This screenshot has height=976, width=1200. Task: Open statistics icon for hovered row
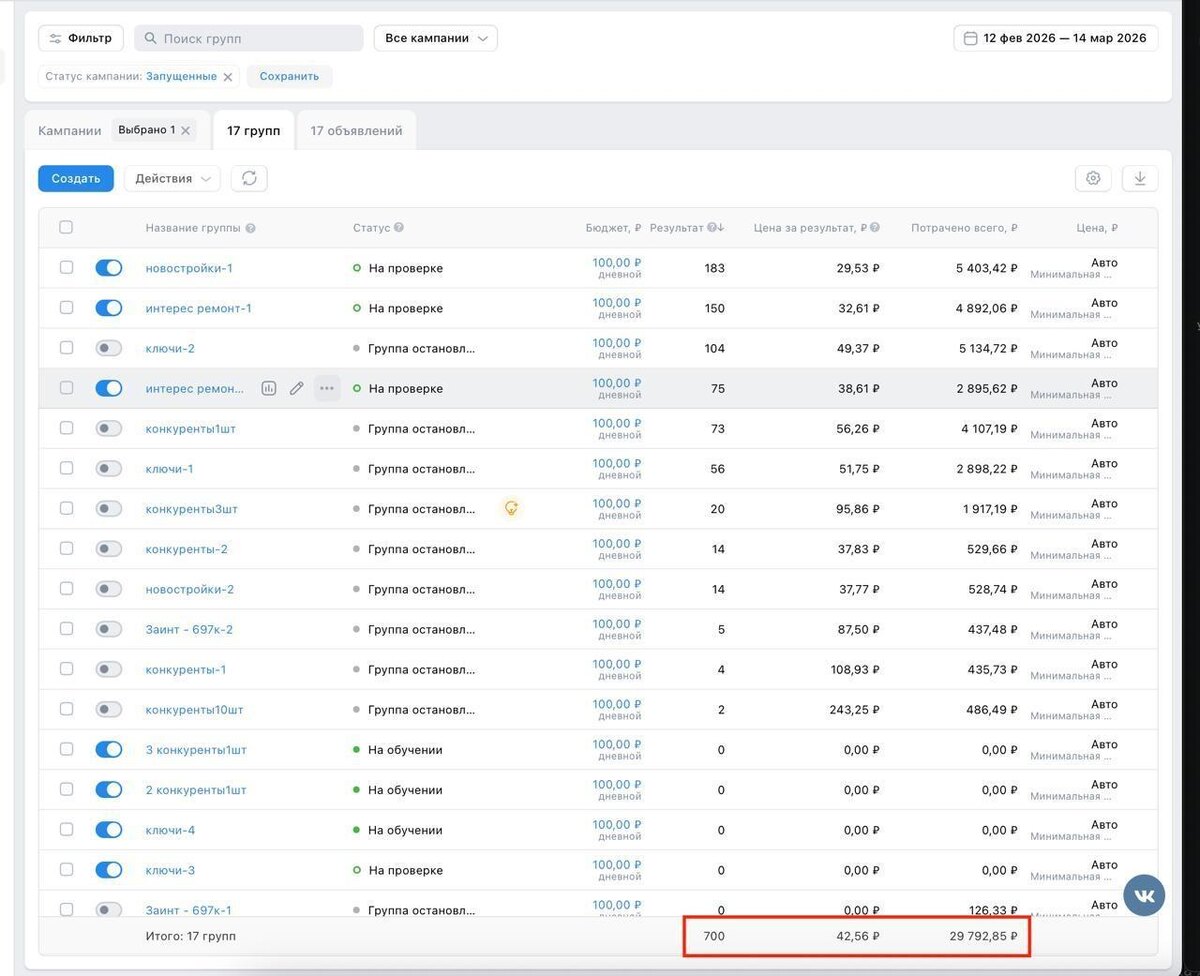[x=268, y=388]
